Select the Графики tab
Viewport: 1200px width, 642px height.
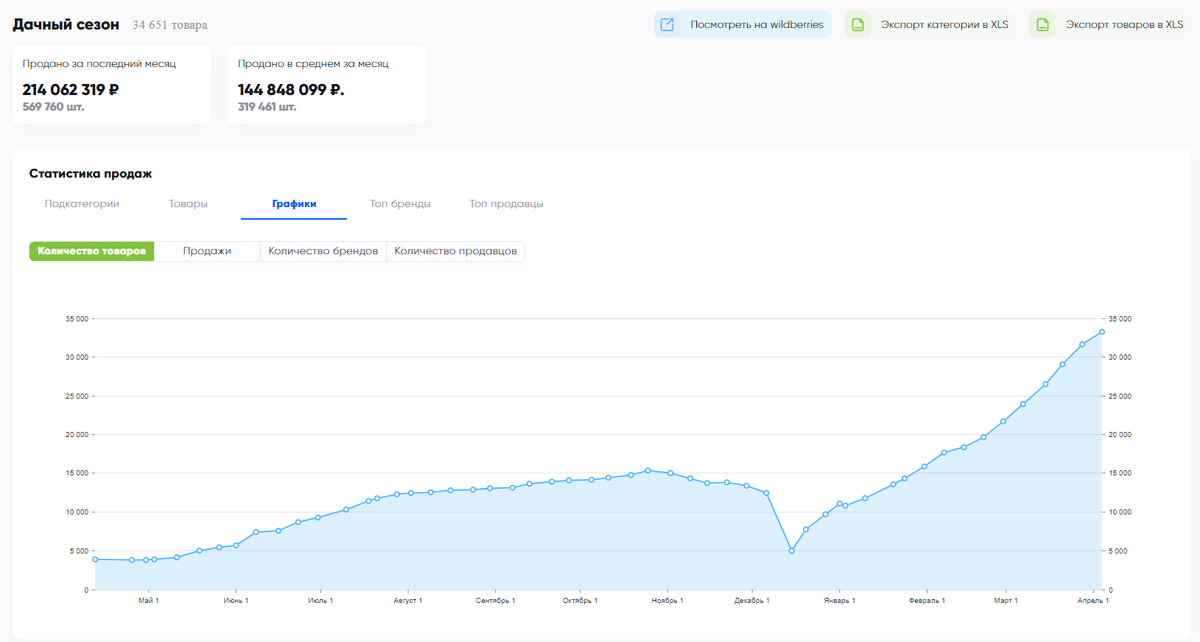tap(294, 204)
